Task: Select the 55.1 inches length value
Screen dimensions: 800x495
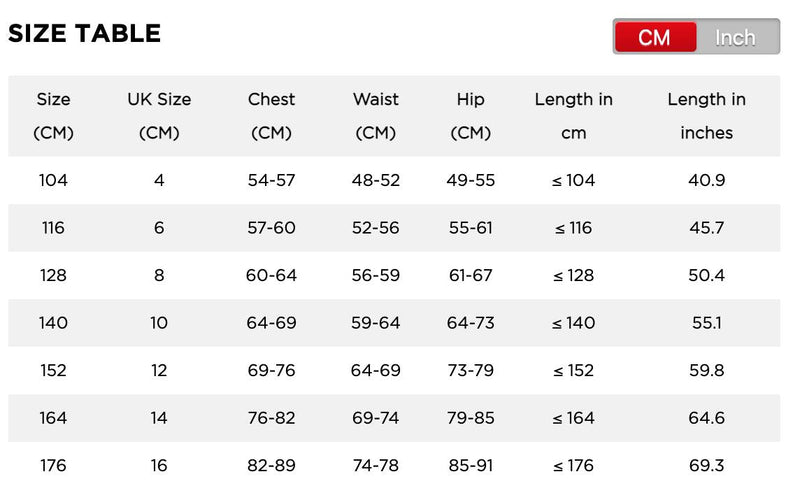Action: coord(707,323)
